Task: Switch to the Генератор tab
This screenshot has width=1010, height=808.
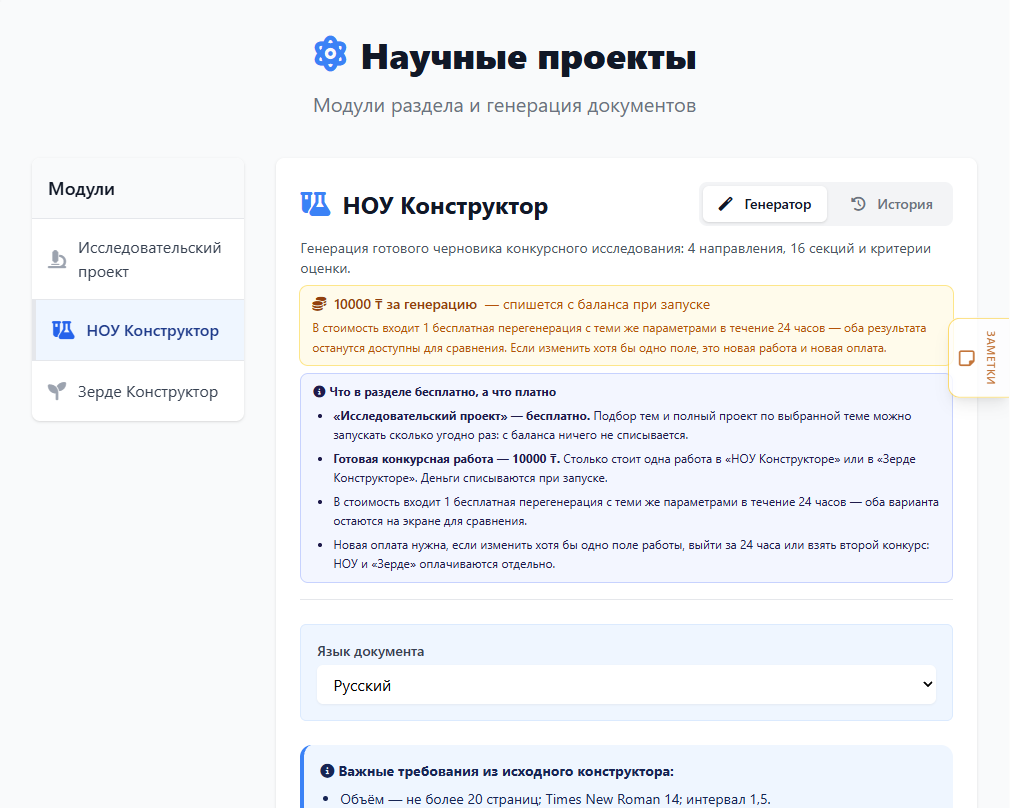Action: coord(765,204)
